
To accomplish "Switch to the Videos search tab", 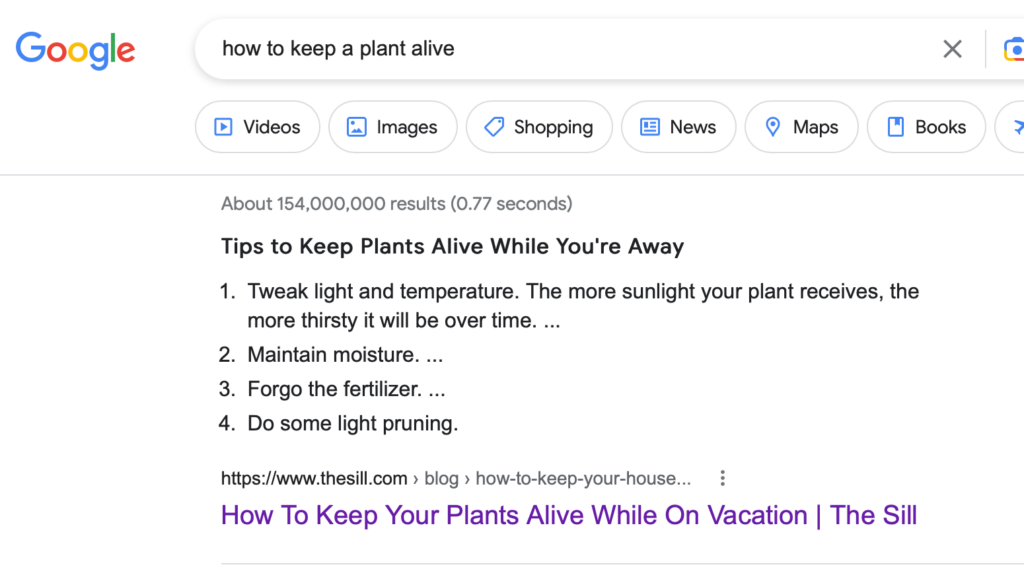I will [257, 127].
